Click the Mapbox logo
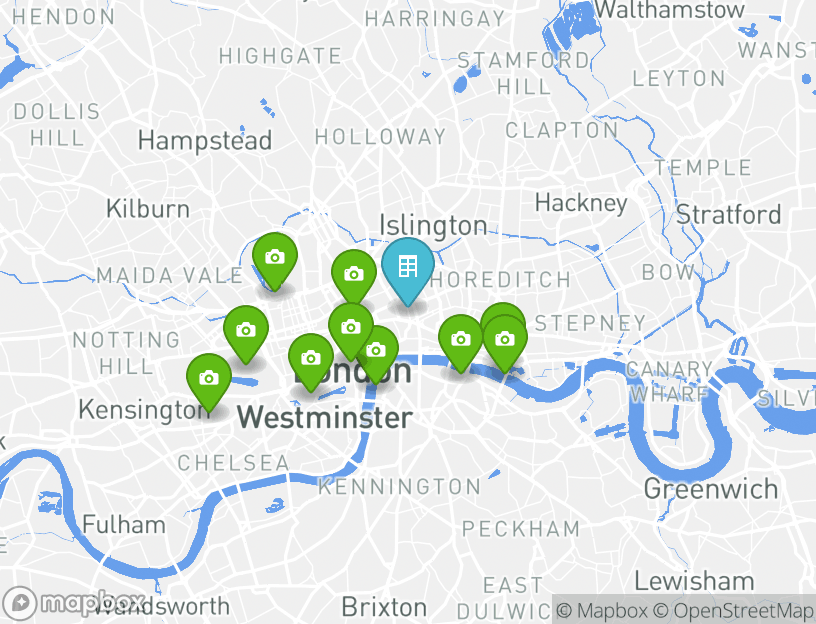The image size is (816, 624). (x=73, y=604)
